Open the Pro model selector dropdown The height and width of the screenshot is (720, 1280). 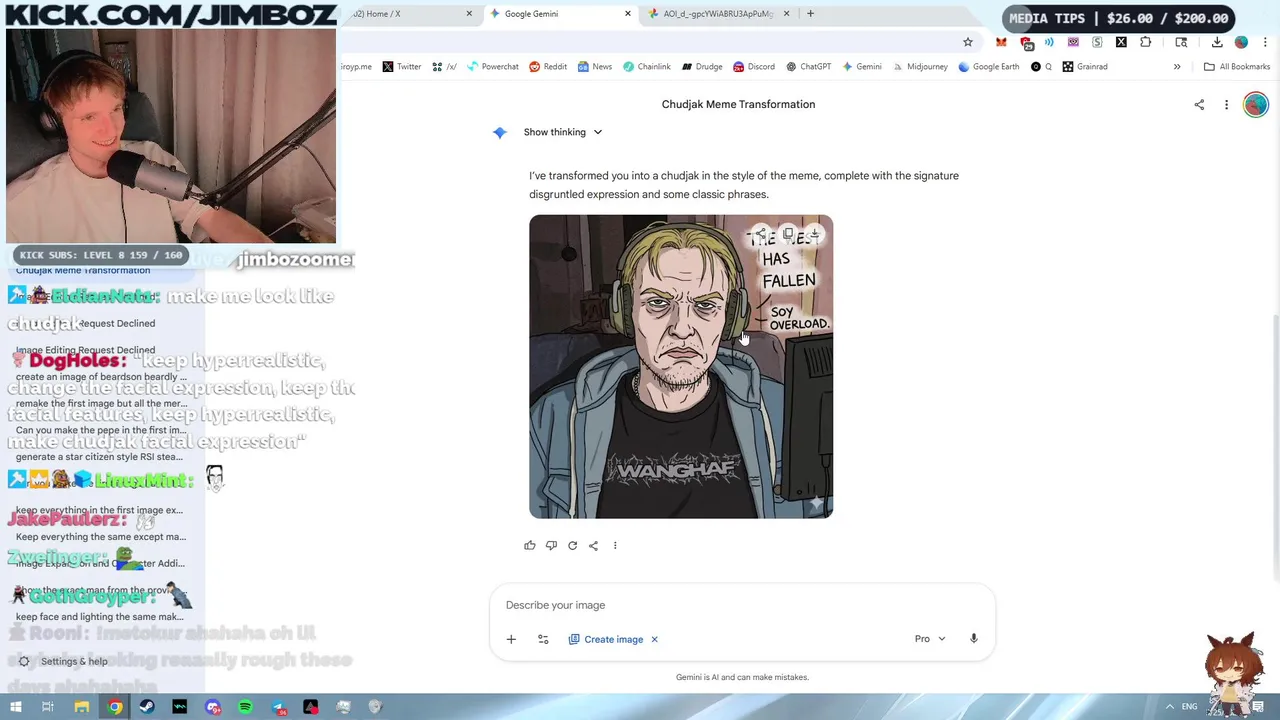930,638
